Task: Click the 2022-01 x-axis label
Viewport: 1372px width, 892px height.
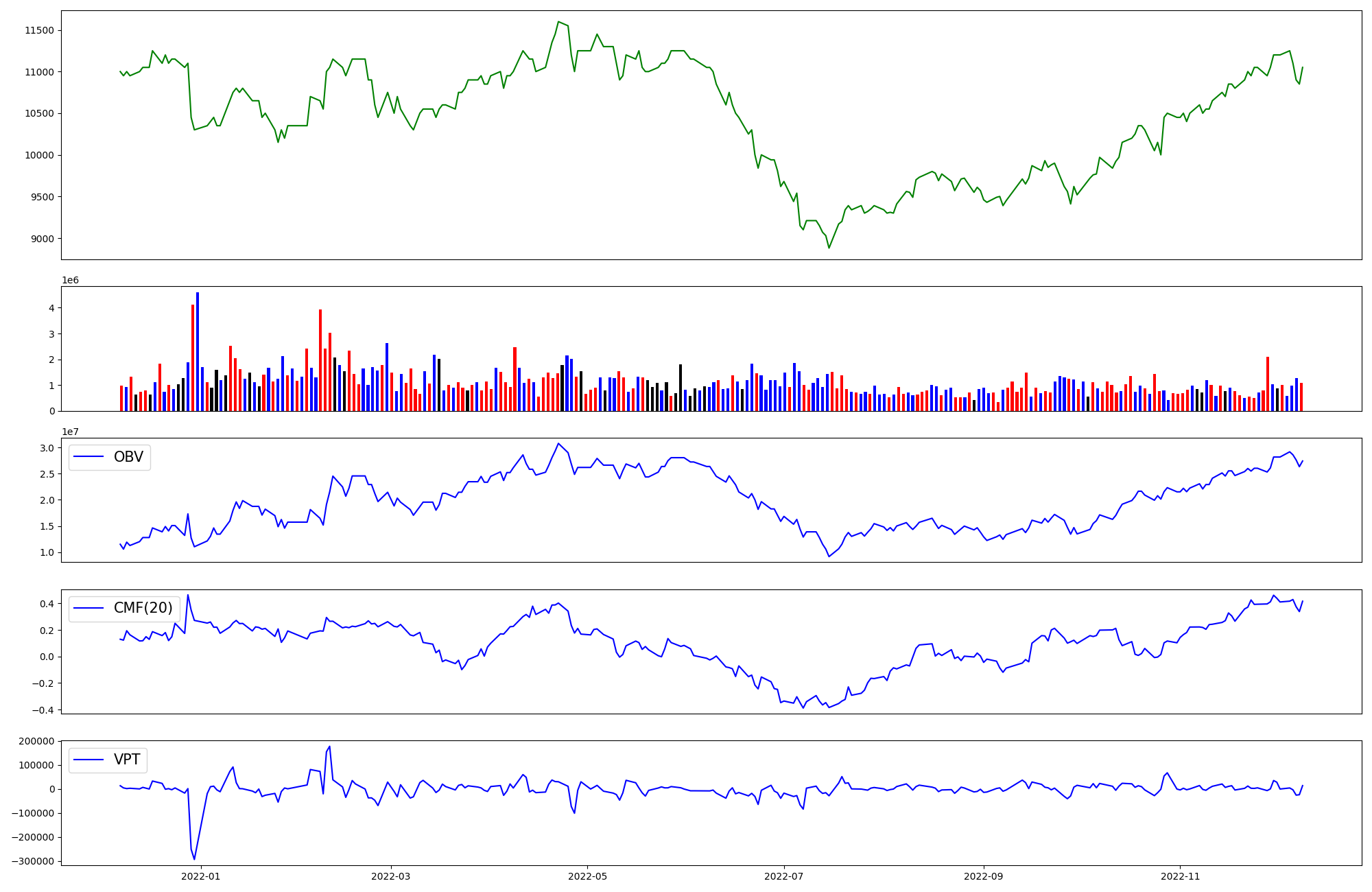Action: pos(201,876)
